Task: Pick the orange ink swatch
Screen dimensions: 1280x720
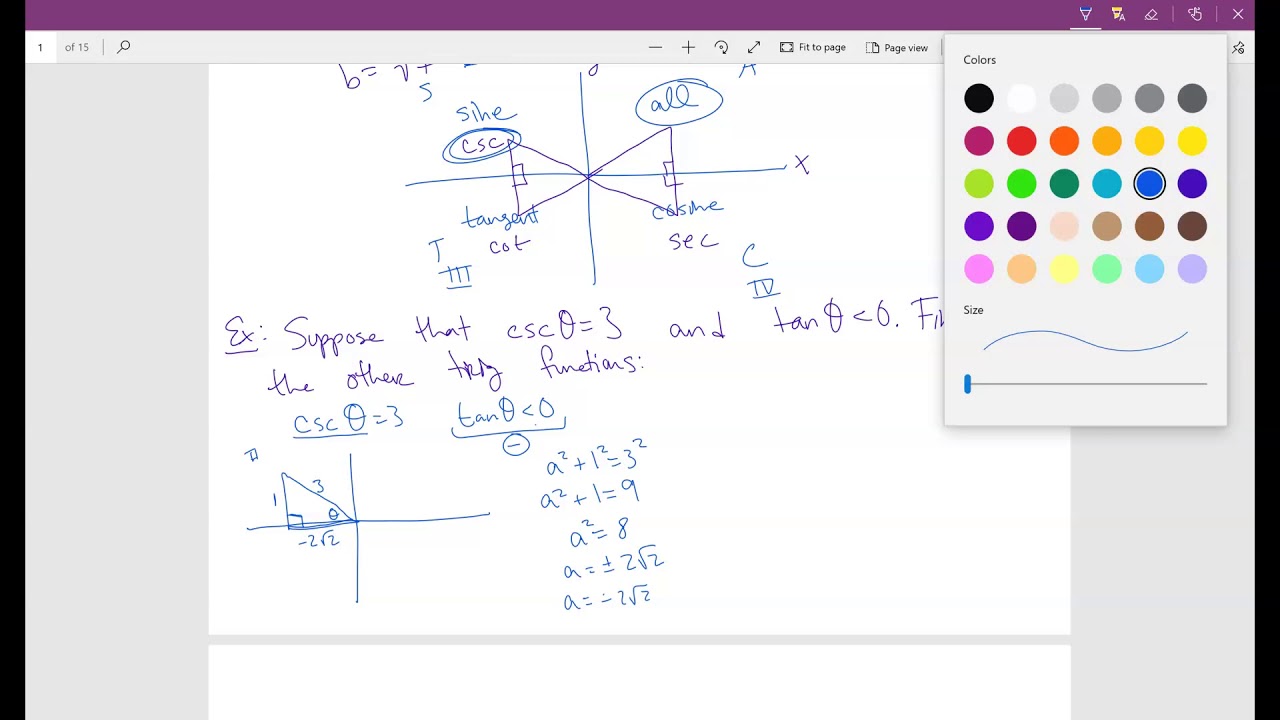Action: coord(1064,141)
